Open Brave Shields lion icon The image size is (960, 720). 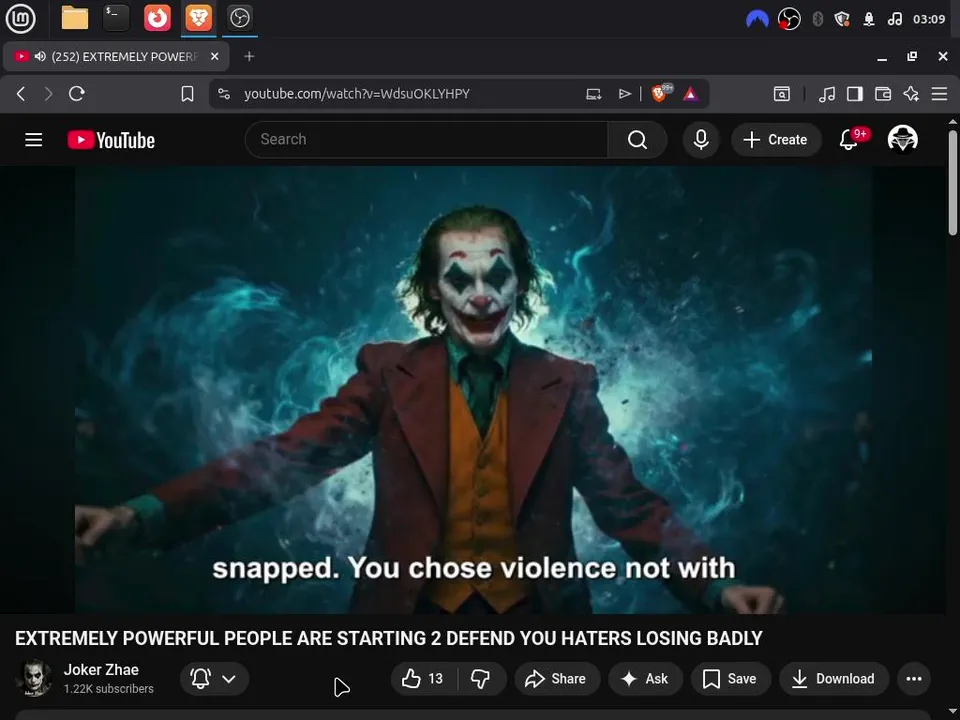(661, 93)
